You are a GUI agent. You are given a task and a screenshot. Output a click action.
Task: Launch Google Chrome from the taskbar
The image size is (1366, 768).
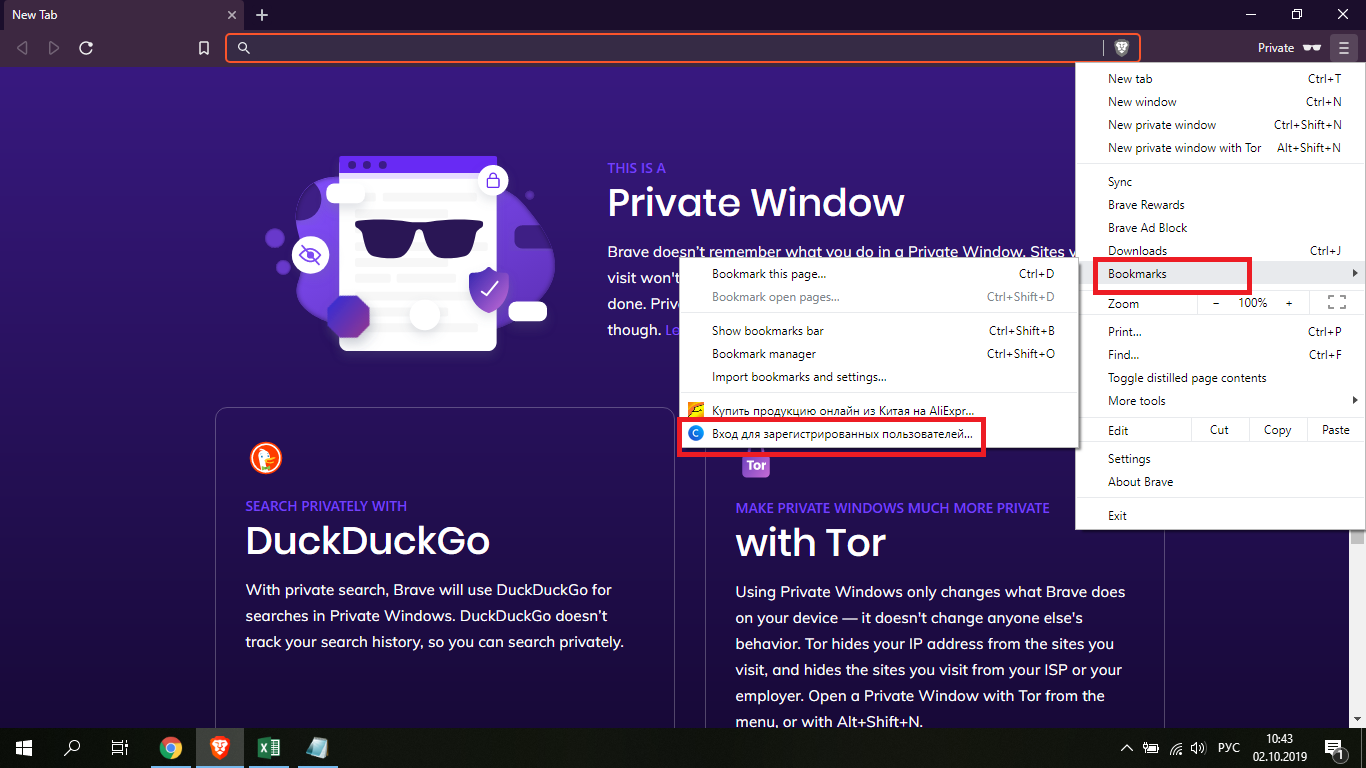coord(171,747)
